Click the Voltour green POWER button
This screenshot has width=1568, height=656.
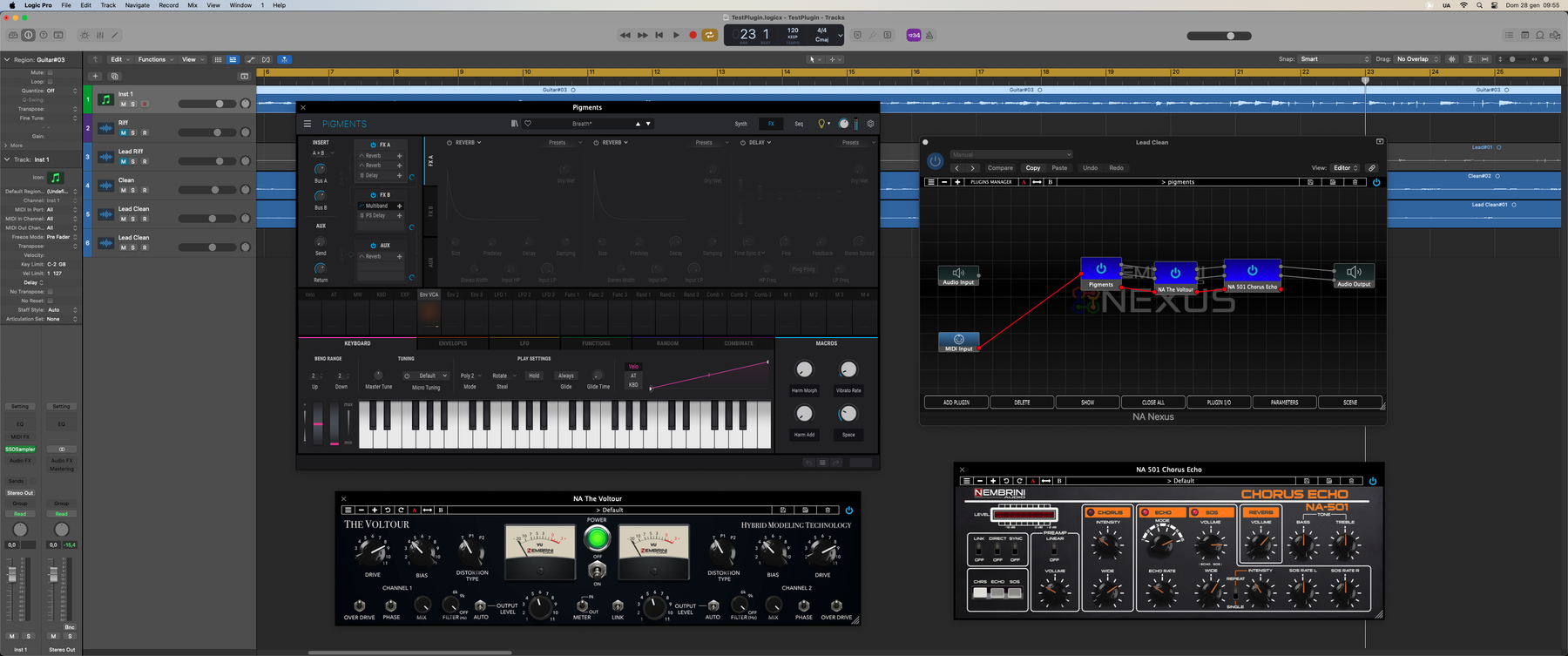pos(597,538)
